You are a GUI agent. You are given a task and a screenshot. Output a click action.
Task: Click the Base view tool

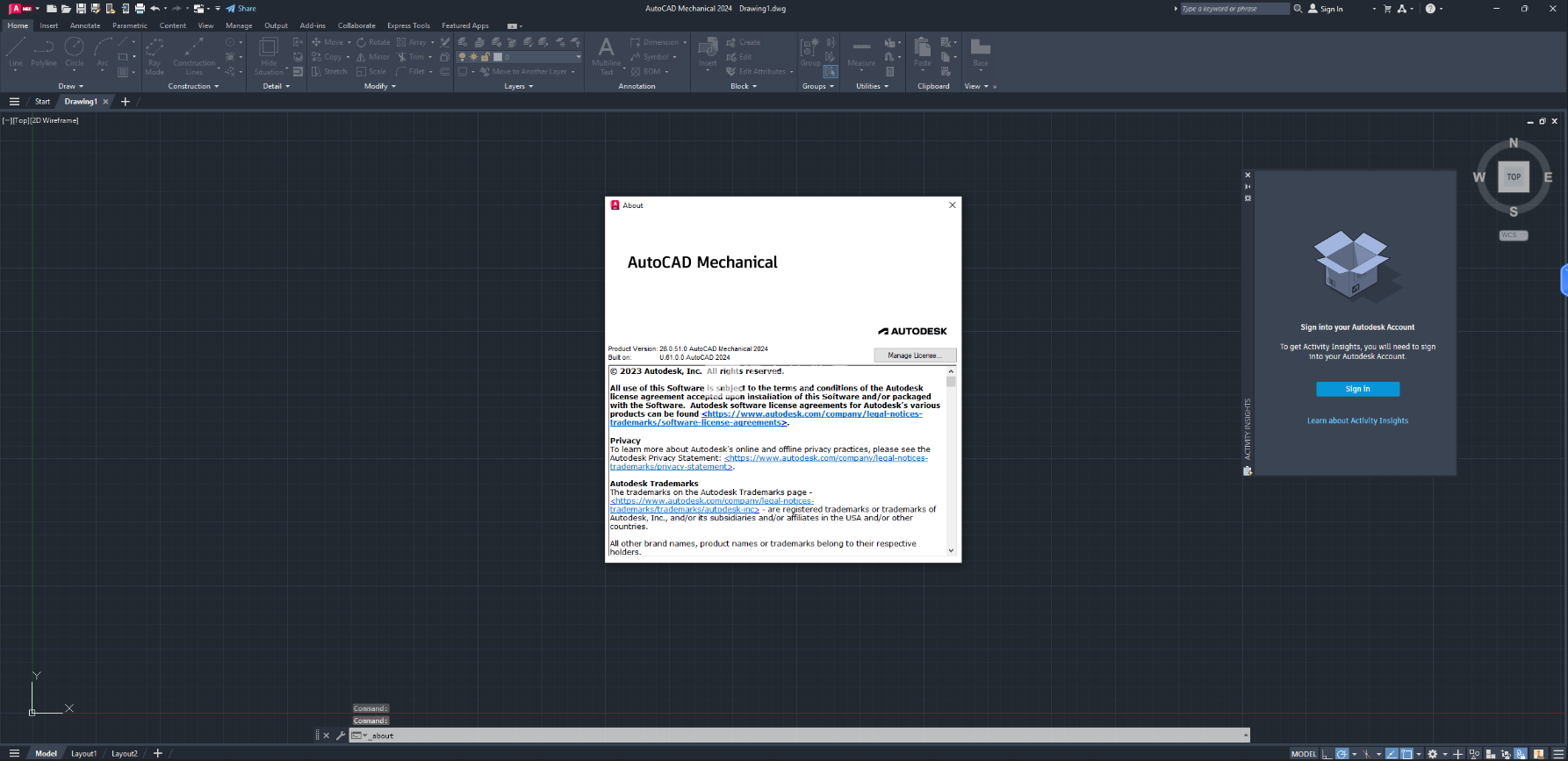pos(981,52)
